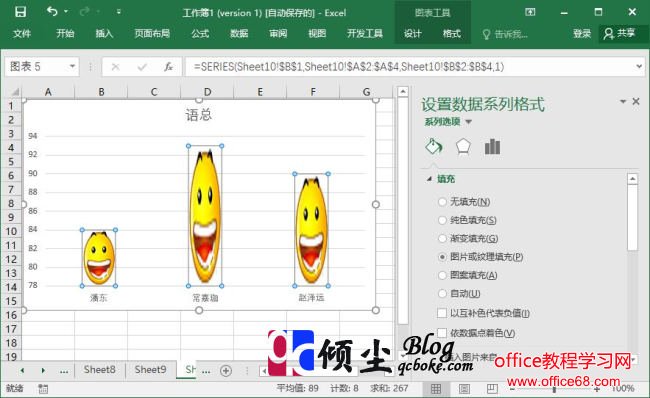Select row 17 header
This screenshot has width=650, height=398.
click(11, 329)
